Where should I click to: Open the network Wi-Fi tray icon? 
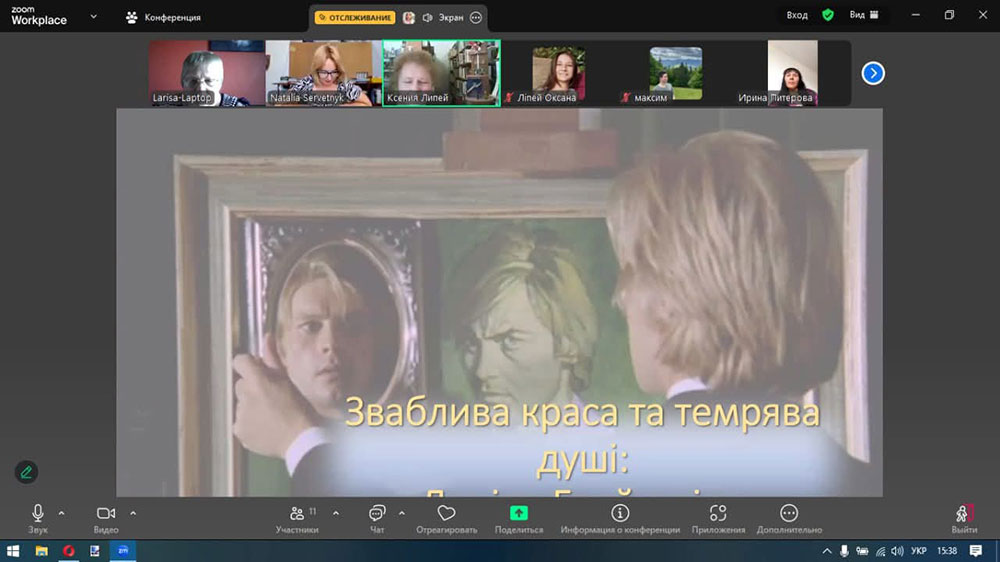(x=880, y=551)
